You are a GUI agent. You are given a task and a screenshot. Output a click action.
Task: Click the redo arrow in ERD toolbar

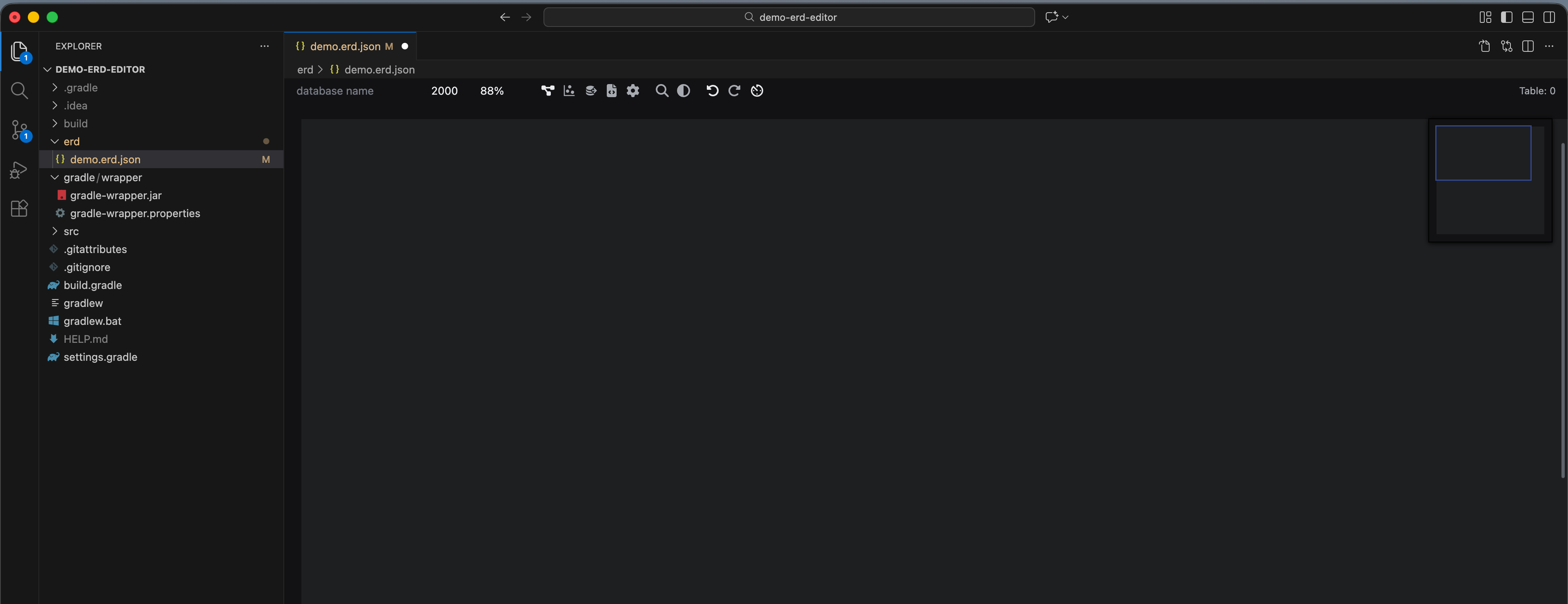(734, 91)
